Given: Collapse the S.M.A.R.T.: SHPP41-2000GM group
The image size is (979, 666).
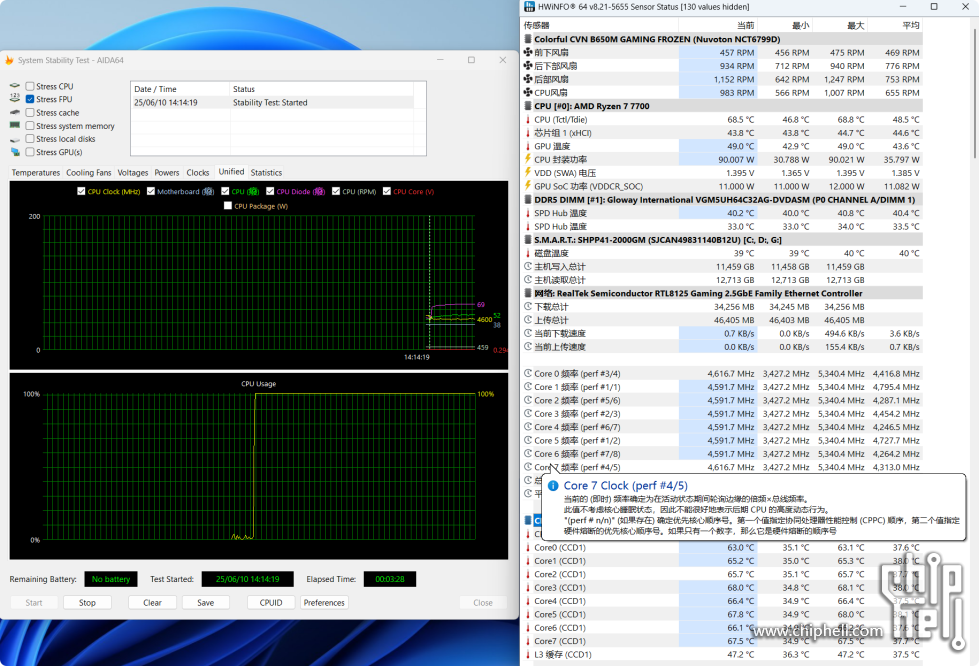Looking at the screenshot, I should [x=528, y=240].
